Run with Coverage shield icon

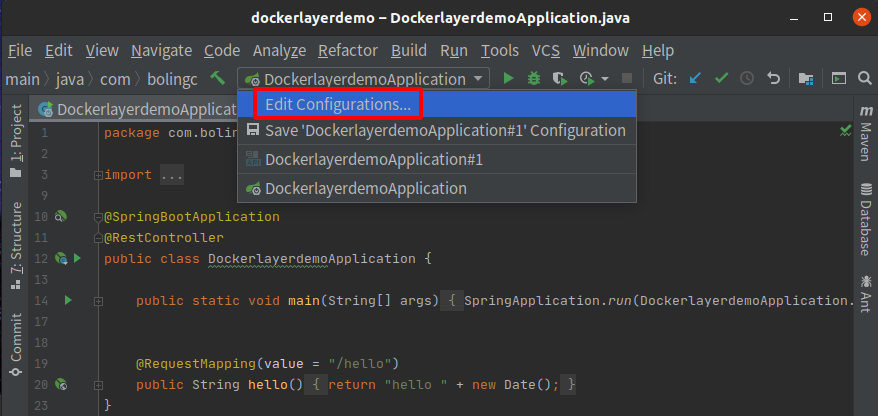coord(560,79)
